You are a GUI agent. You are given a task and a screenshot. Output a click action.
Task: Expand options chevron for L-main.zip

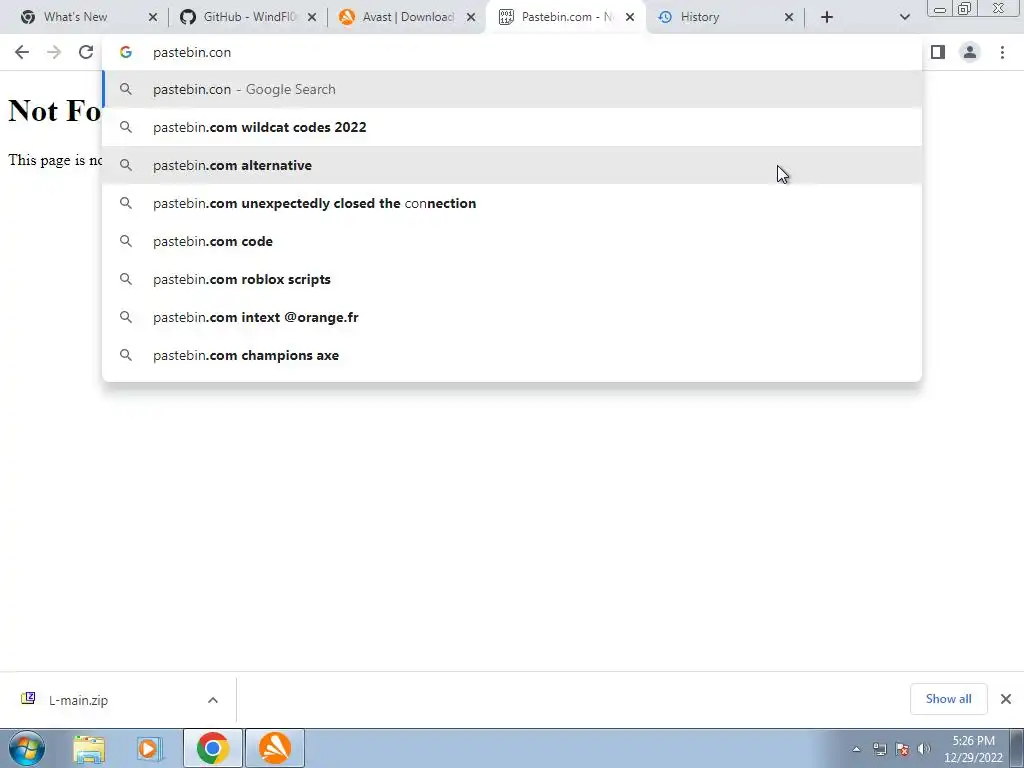pyautogui.click(x=213, y=700)
